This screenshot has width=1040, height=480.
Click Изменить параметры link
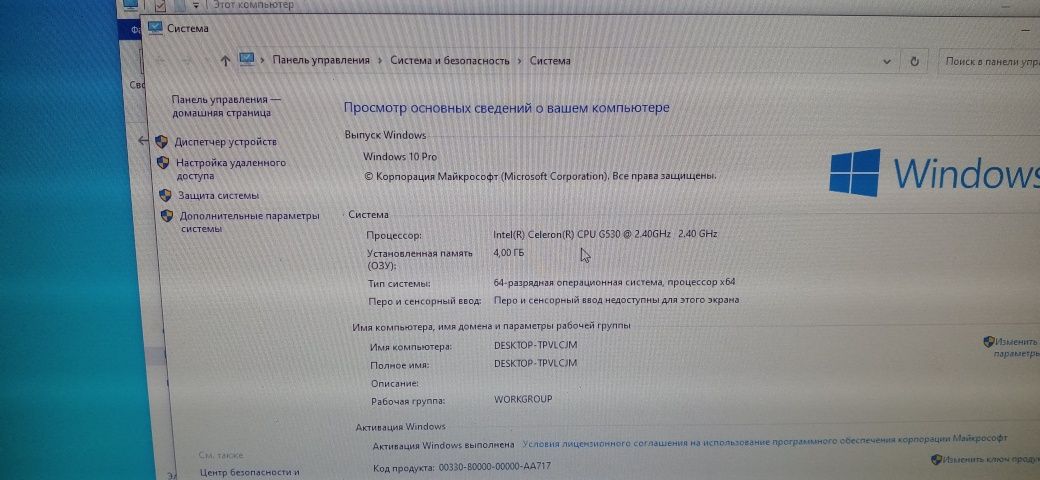click(1015, 347)
